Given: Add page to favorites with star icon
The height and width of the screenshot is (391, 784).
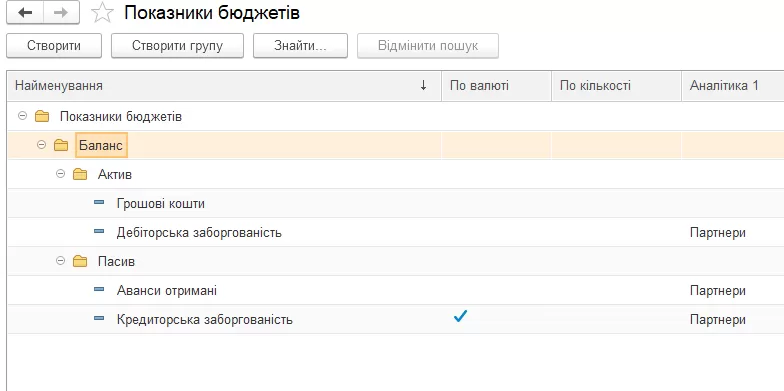Looking at the screenshot, I should coord(102,13).
